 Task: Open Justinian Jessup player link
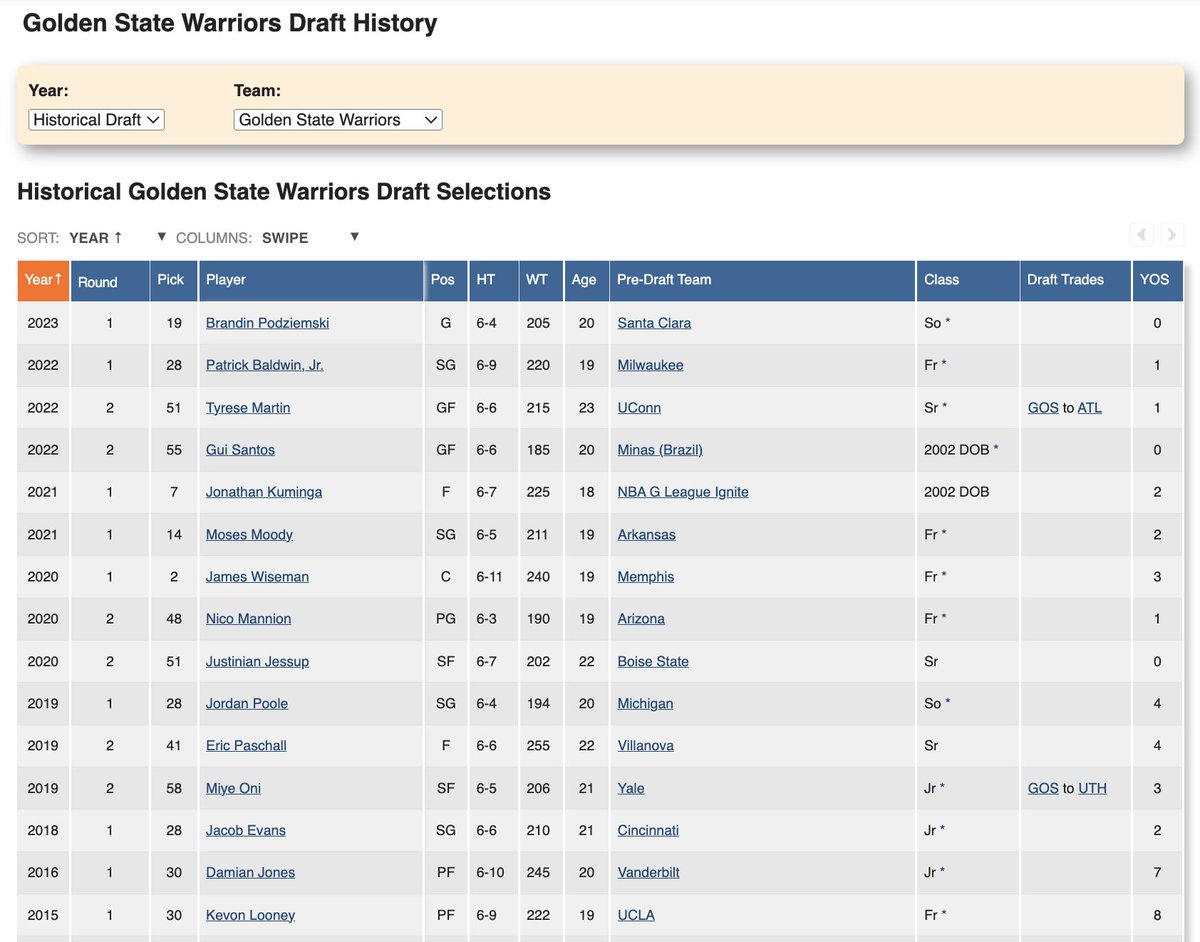(257, 662)
